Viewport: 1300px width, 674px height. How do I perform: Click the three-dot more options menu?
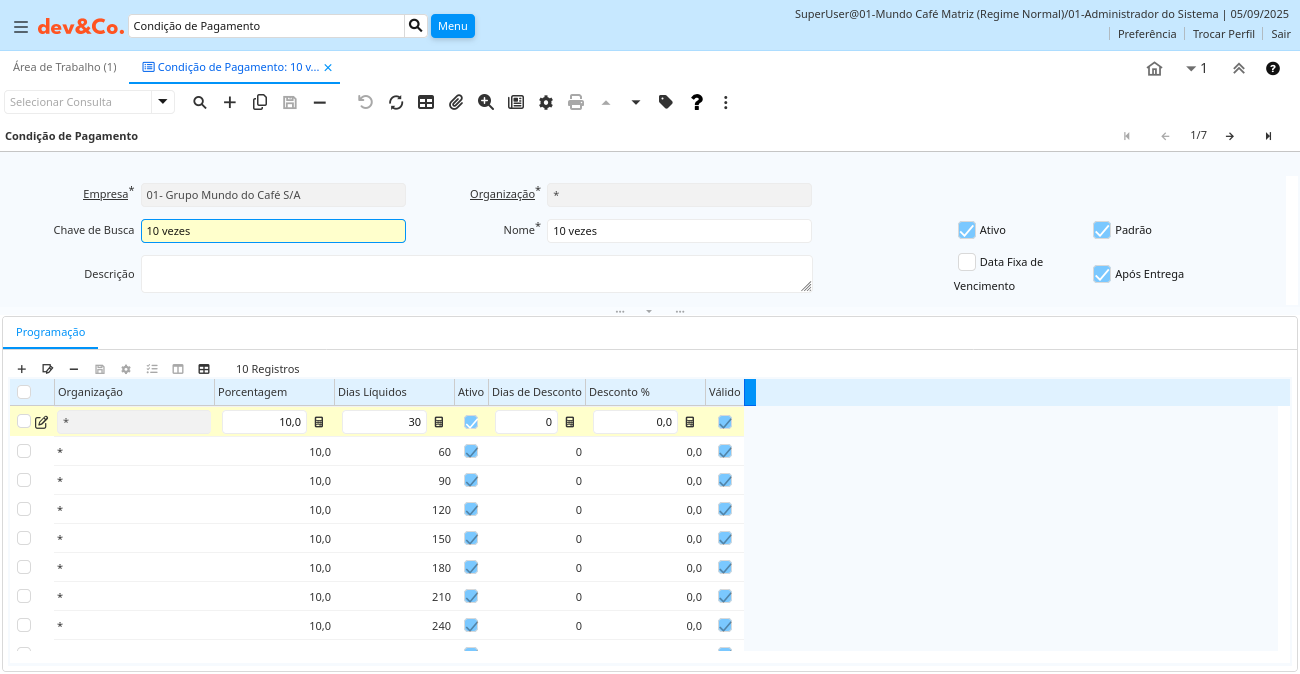pos(726,102)
